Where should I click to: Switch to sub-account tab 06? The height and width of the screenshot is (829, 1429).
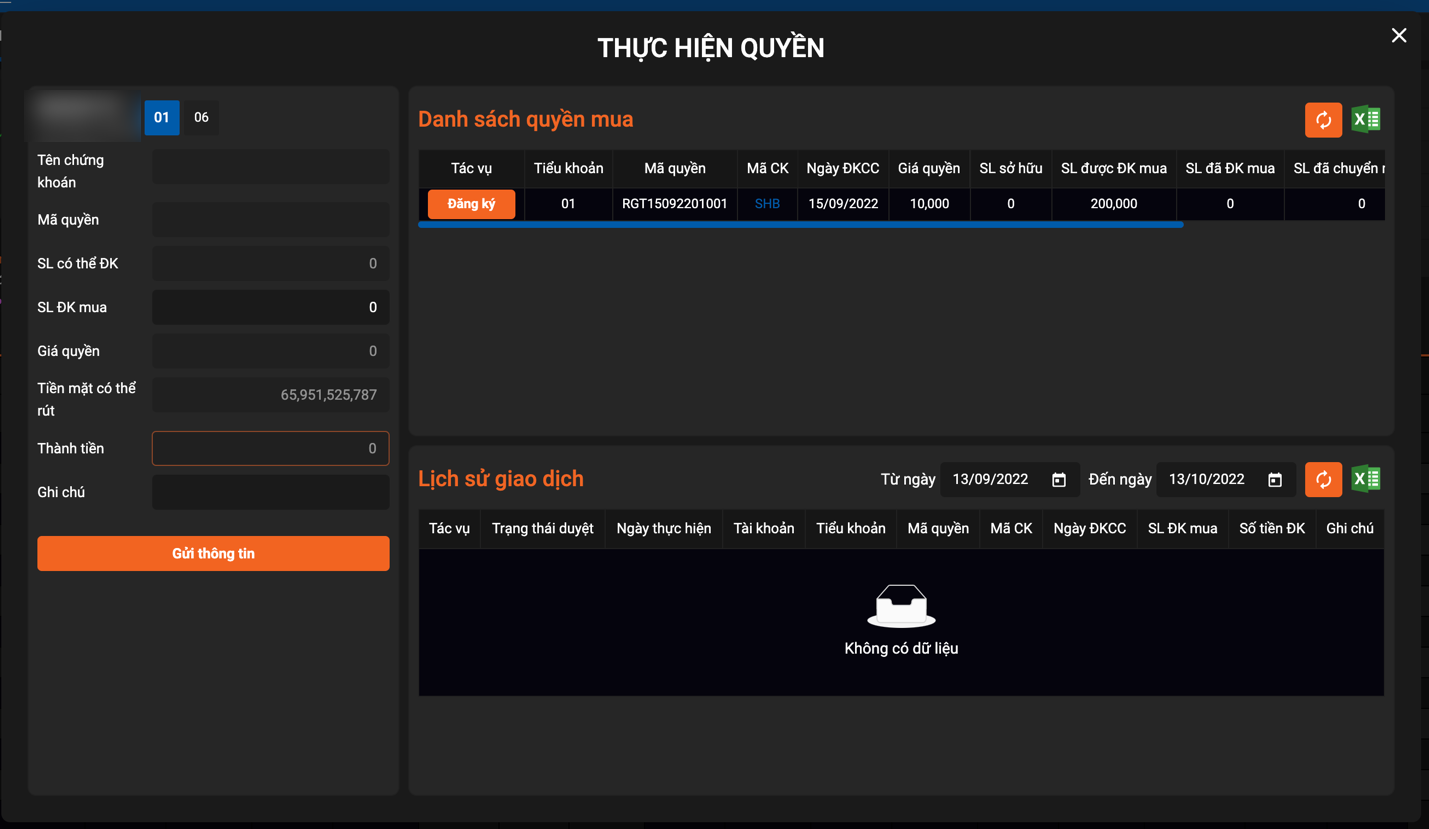201,118
